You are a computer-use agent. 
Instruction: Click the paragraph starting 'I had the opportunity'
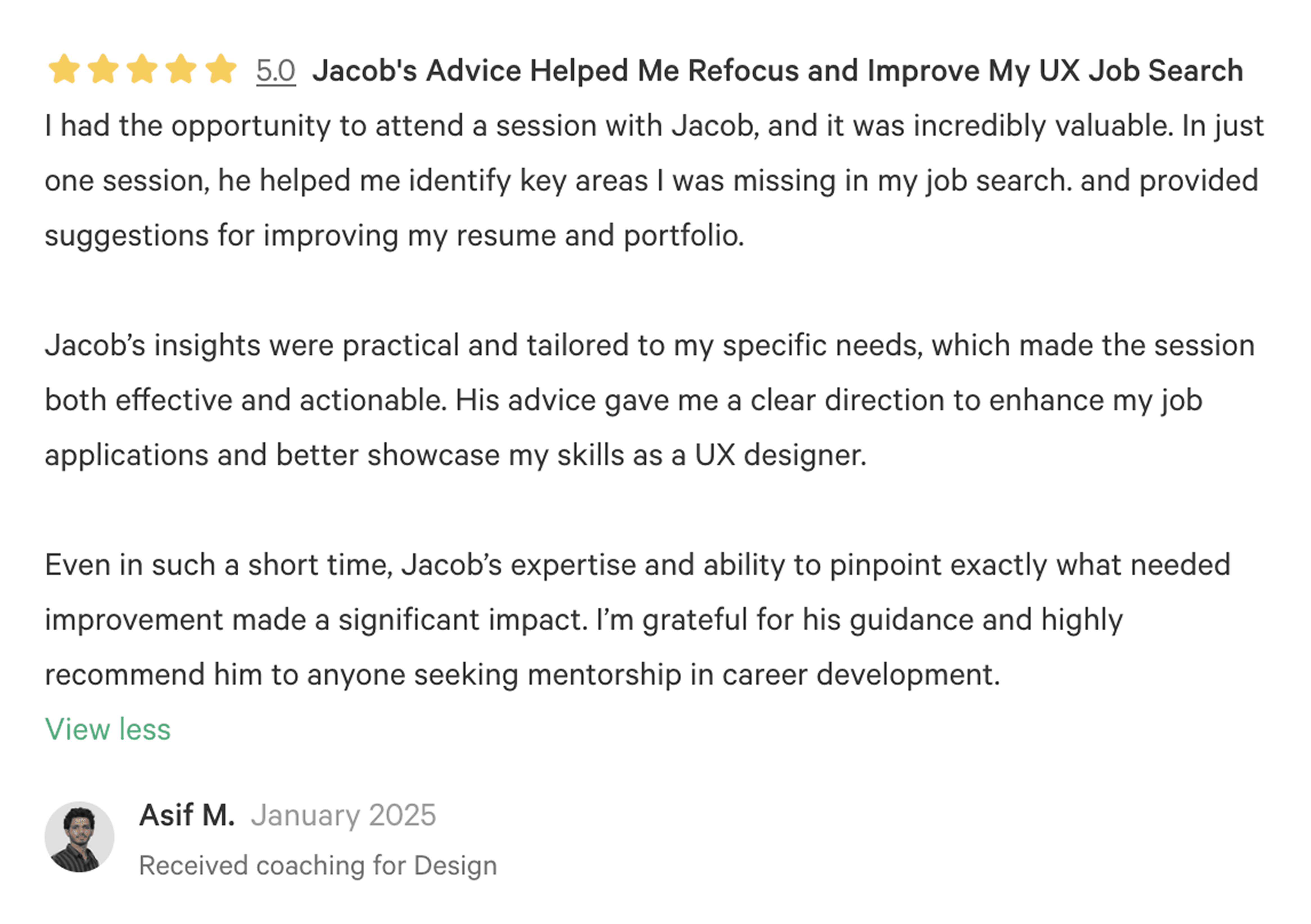(x=654, y=180)
